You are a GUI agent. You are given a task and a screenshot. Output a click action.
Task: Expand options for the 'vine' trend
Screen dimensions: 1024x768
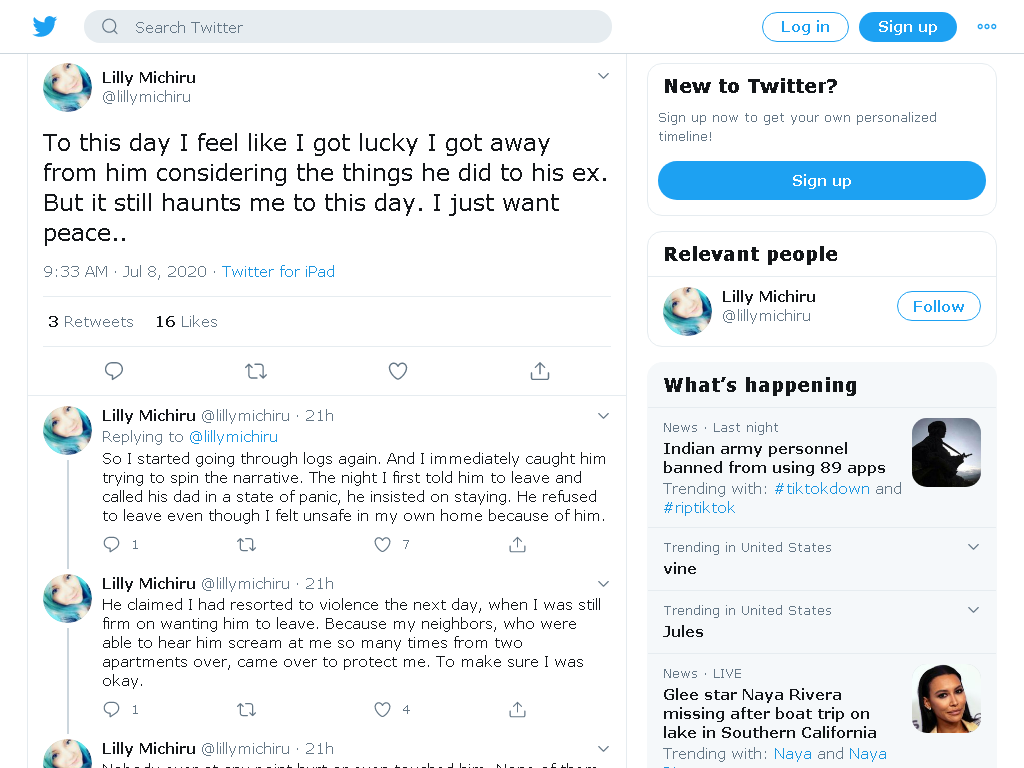coord(973,547)
